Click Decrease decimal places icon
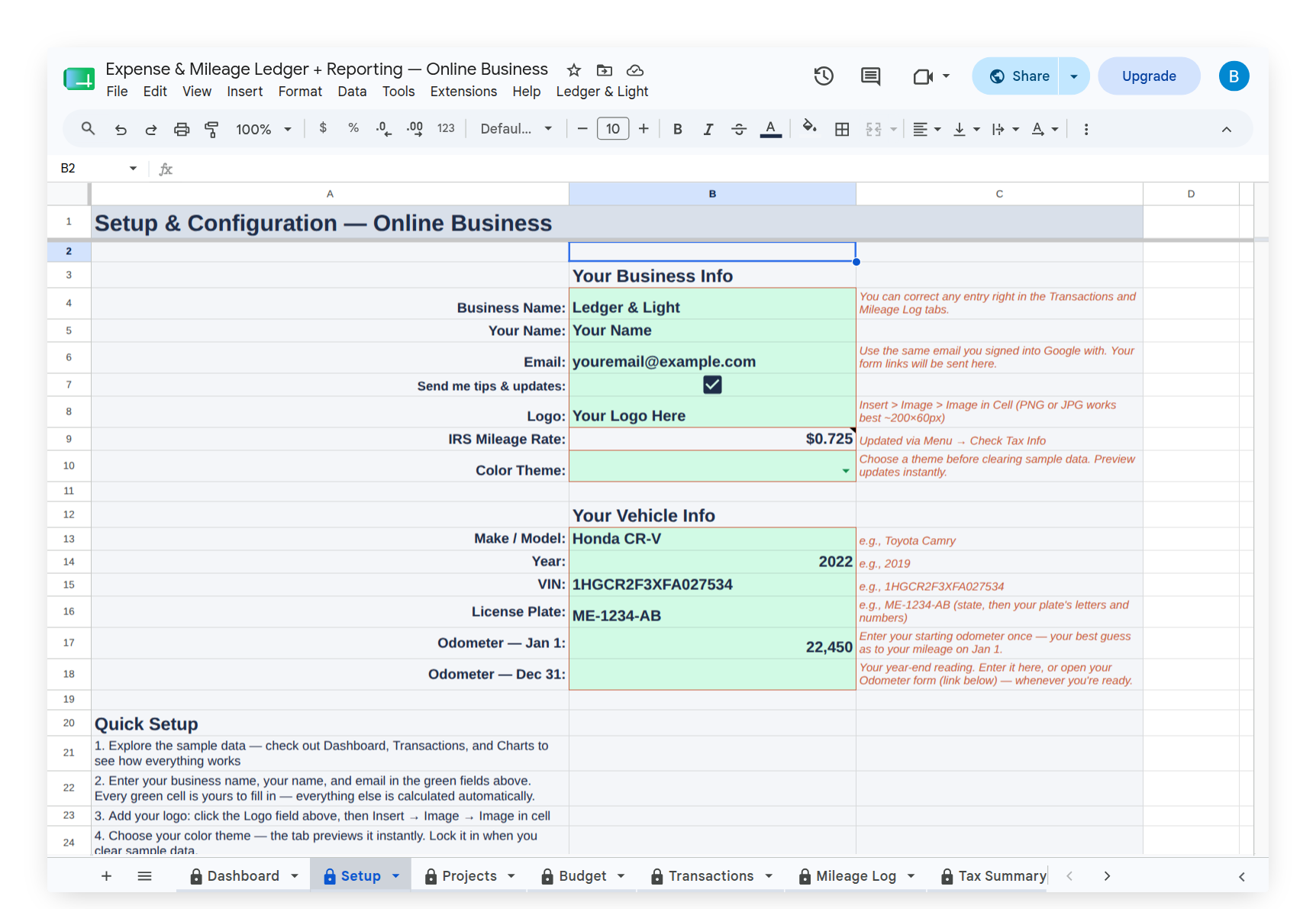The image size is (1316, 909). [384, 129]
